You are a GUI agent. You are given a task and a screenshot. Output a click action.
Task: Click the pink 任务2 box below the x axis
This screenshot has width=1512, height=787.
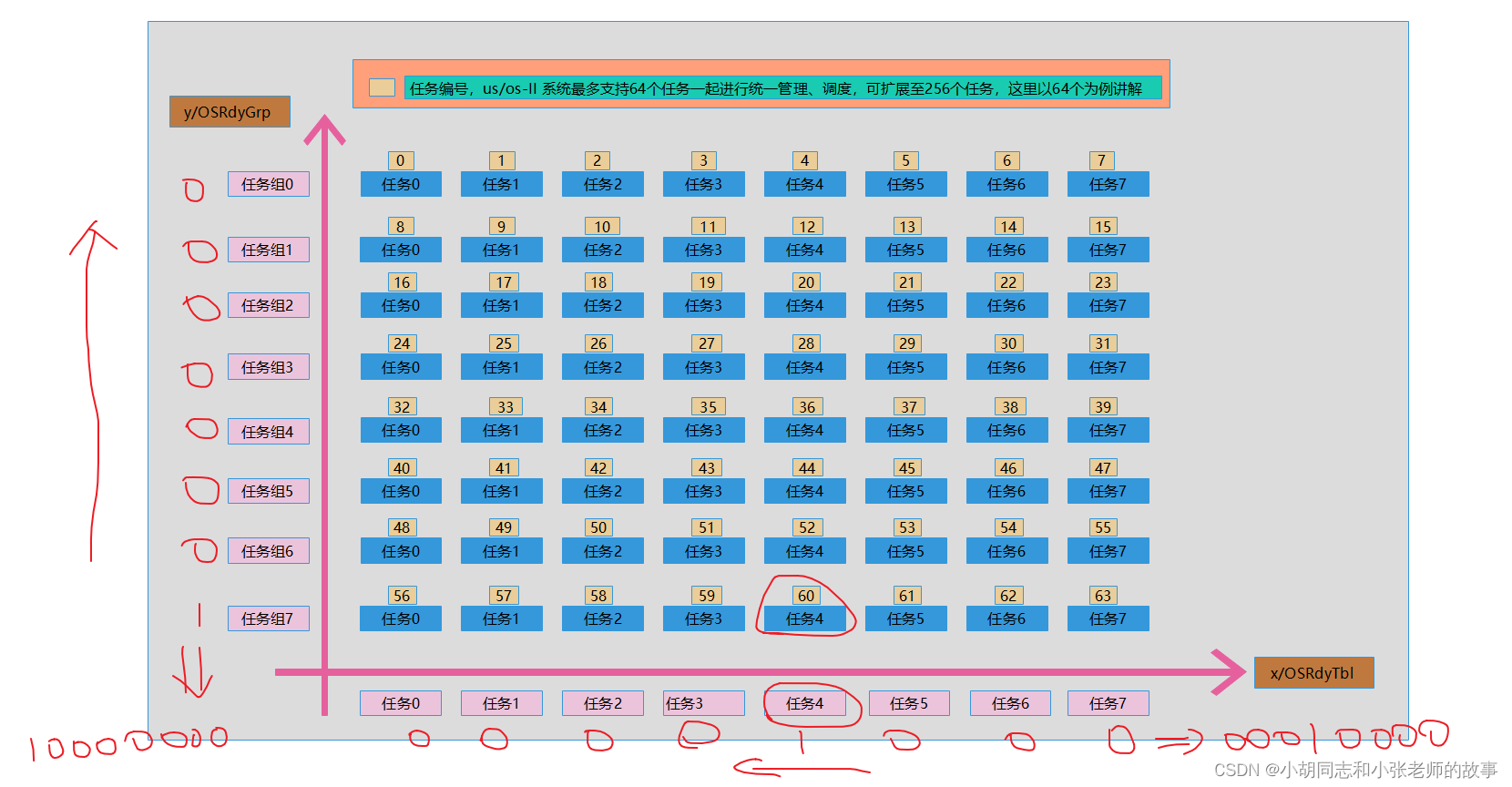pyautogui.click(x=603, y=703)
